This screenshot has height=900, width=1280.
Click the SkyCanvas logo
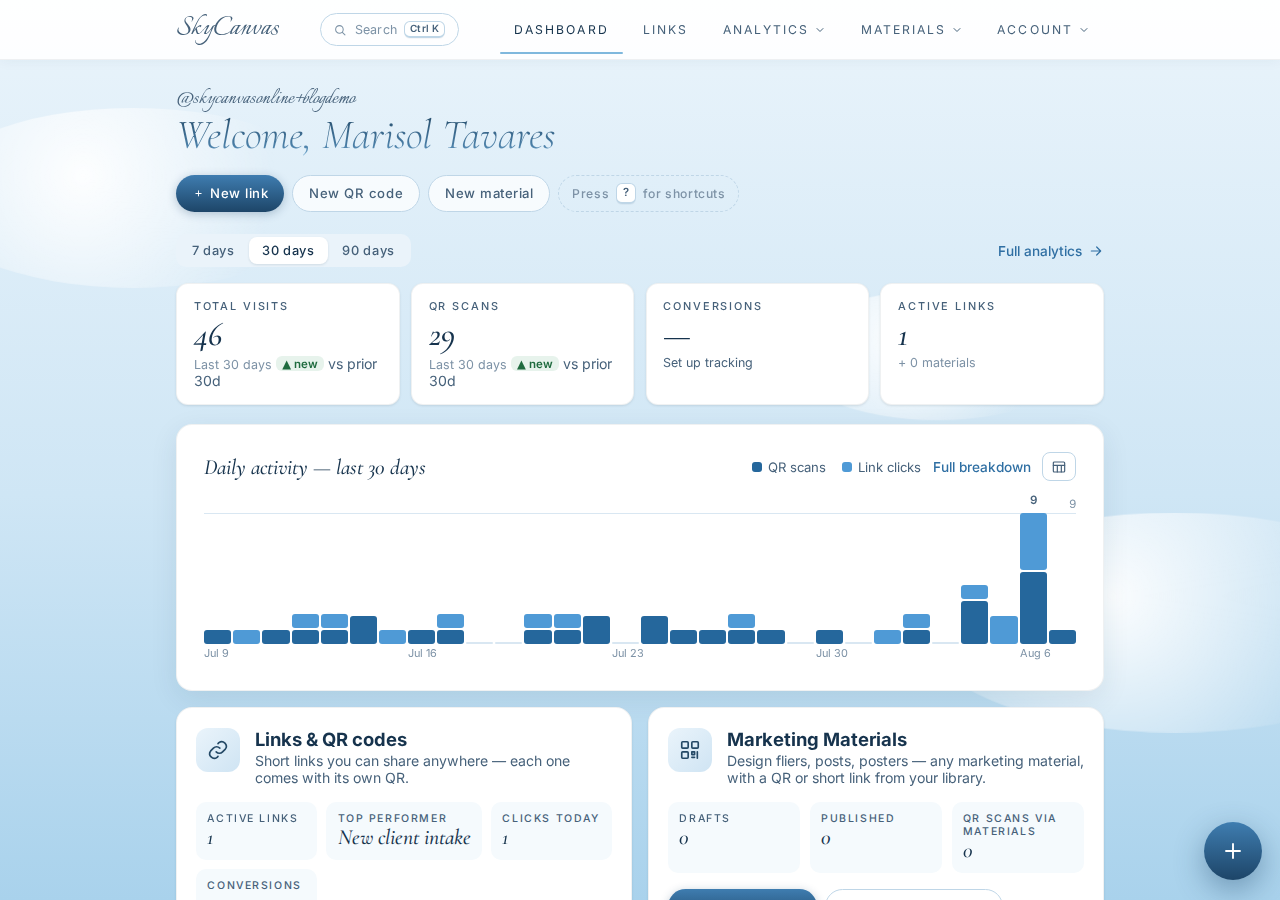pos(228,28)
